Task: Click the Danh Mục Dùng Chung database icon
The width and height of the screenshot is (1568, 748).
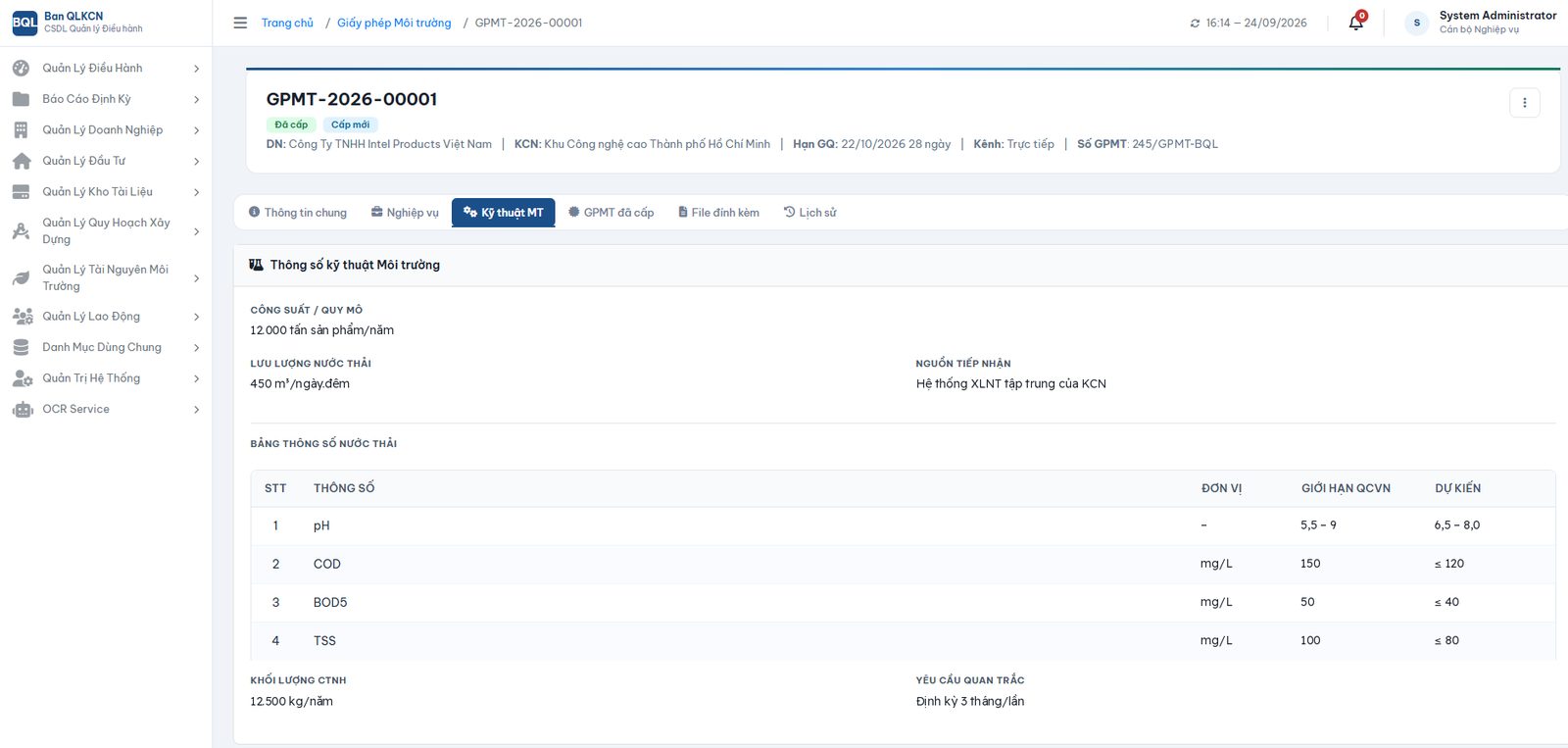Action: click(21, 348)
